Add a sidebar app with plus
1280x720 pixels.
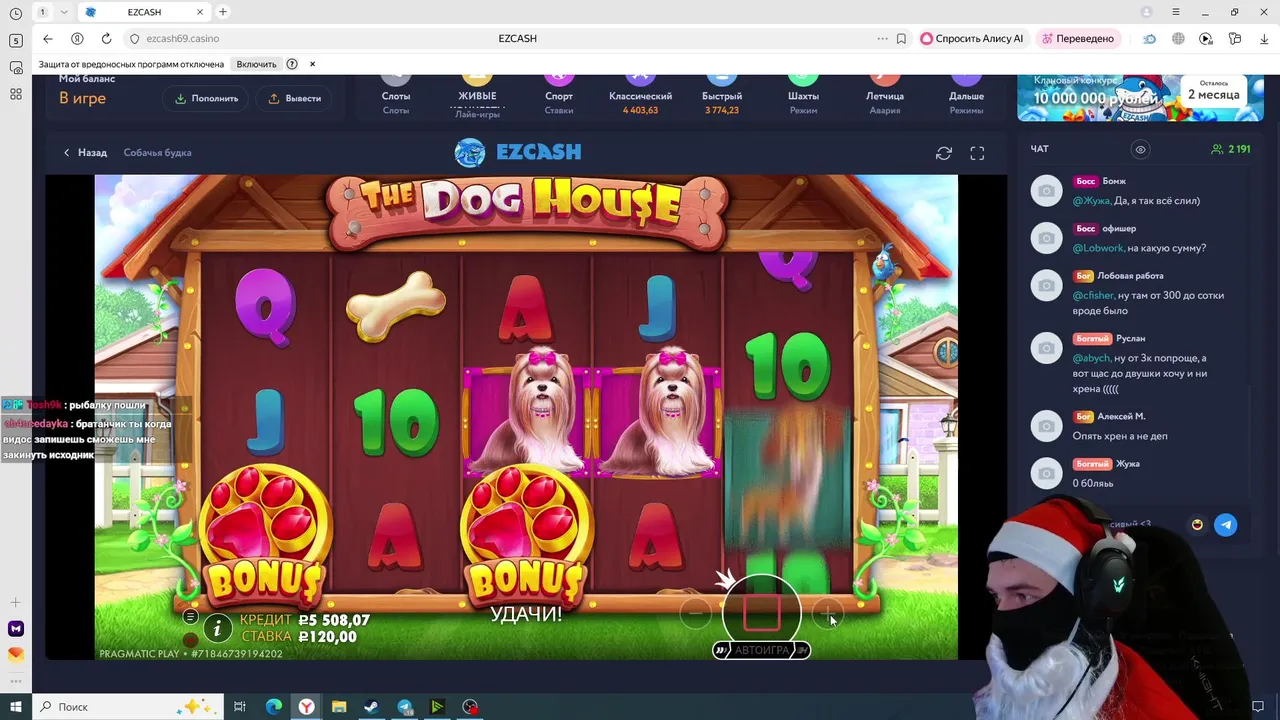point(16,602)
